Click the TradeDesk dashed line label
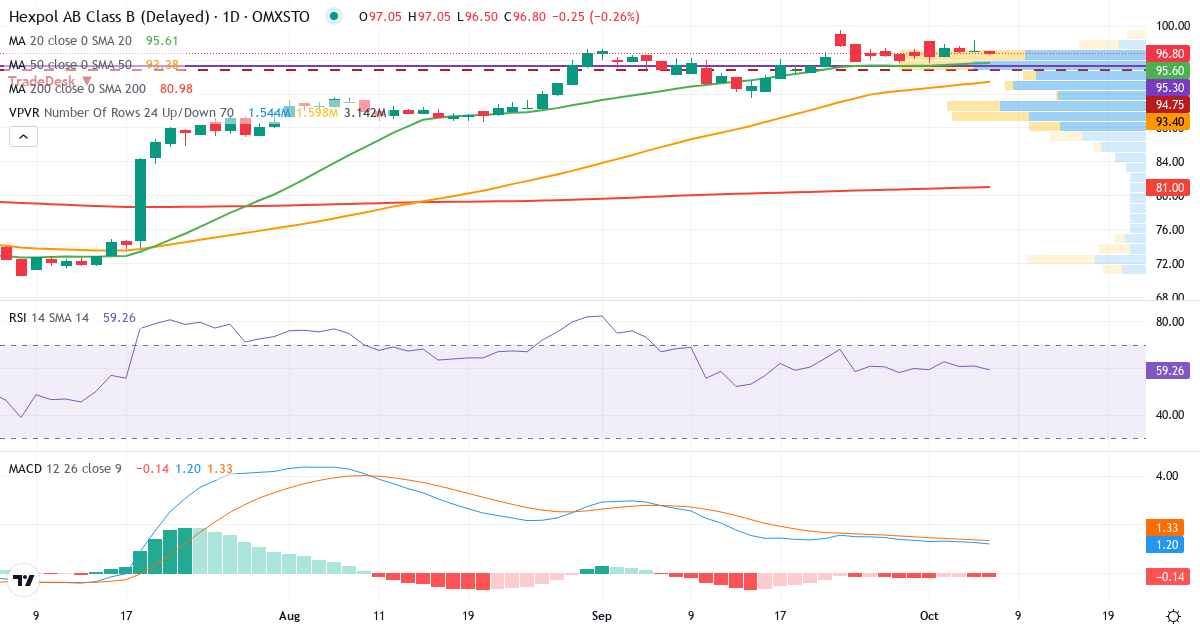 [x=50, y=80]
